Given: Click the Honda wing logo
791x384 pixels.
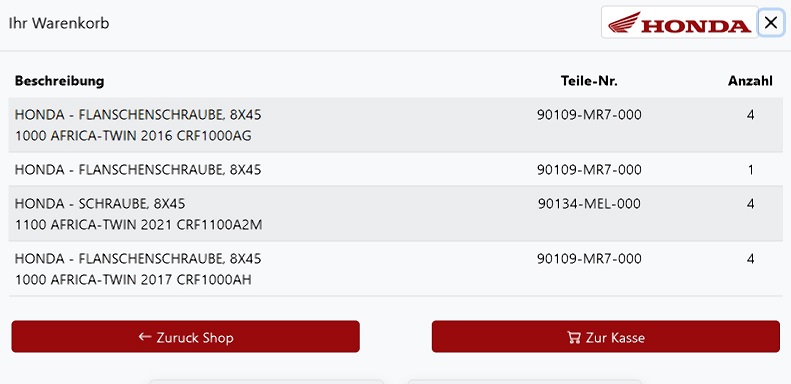Looking at the screenshot, I should coord(680,22).
